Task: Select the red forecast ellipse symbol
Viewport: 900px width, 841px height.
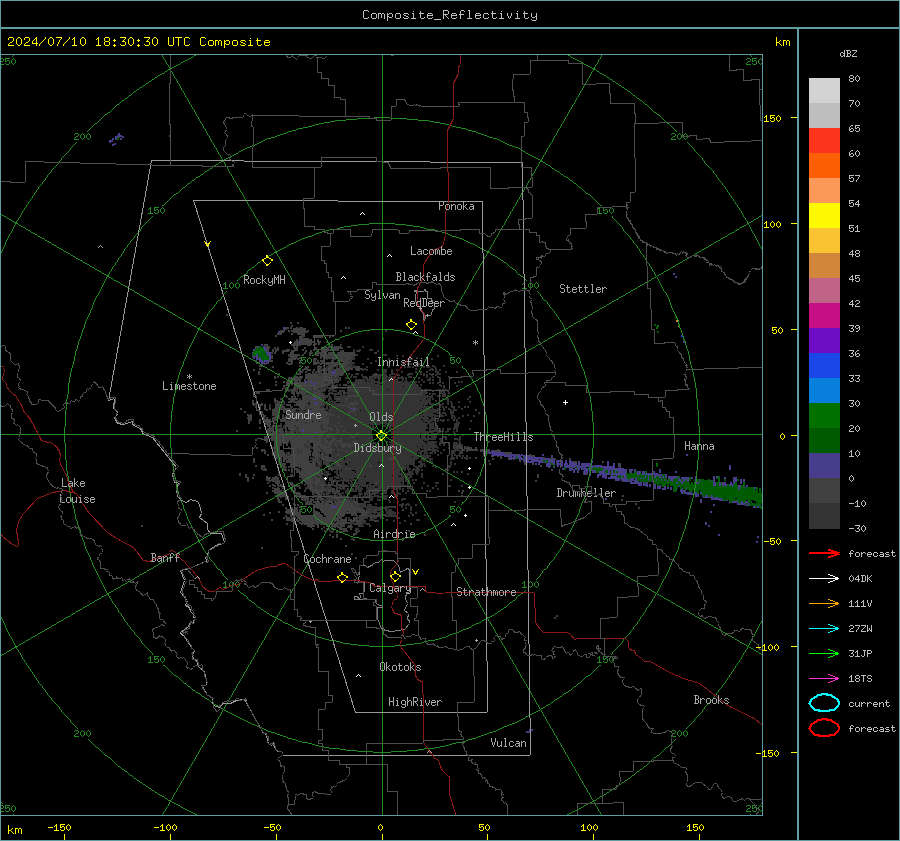Action: (824, 728)
